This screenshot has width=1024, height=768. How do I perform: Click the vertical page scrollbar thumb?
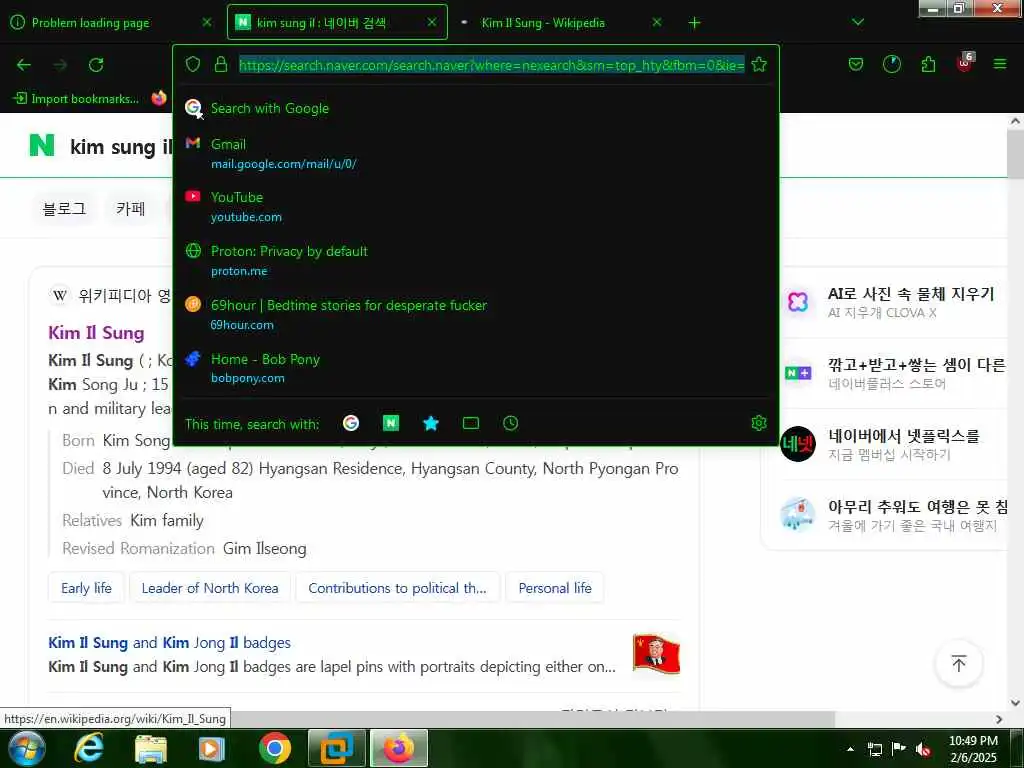pos(1016,153)
